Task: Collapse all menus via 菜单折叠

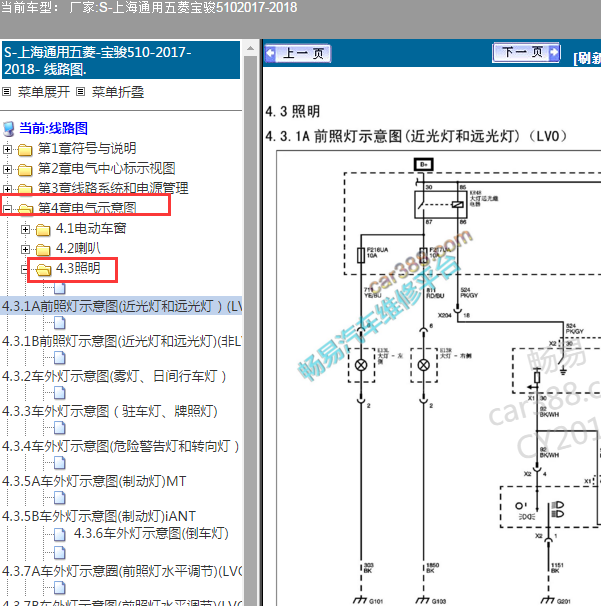Action: coord(118,92)
